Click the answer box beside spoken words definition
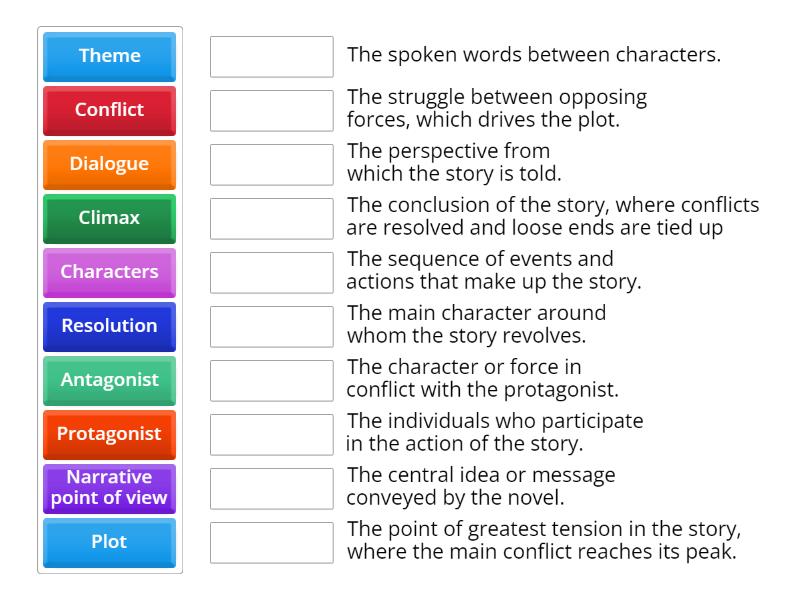Viewport: 800px width, 600px height. [x=272, y=58]
